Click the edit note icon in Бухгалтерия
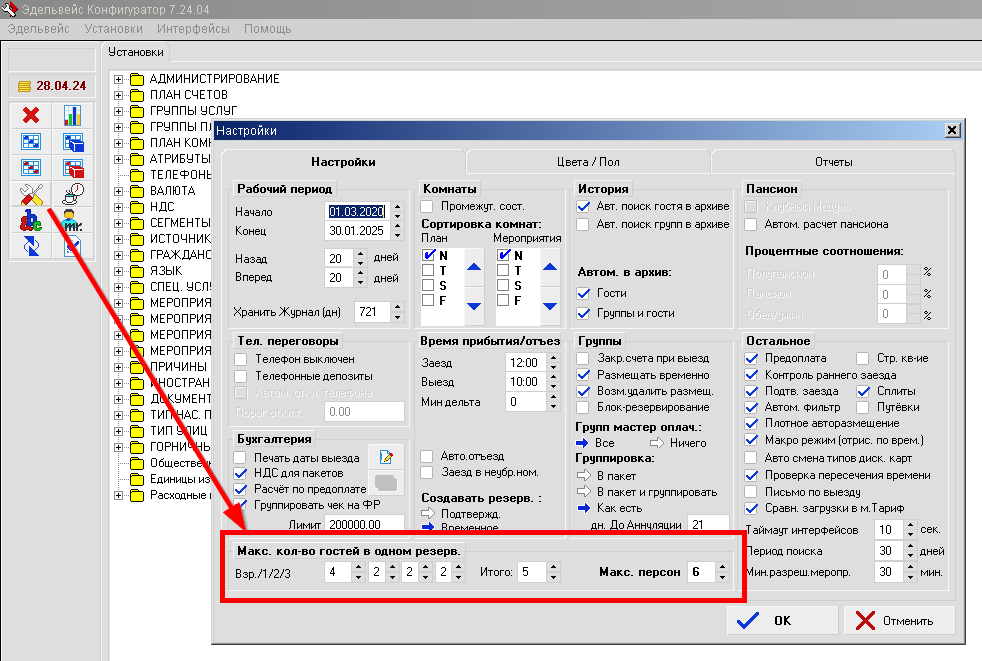This screenshot has height=661, width=982. tap(384, 457)
